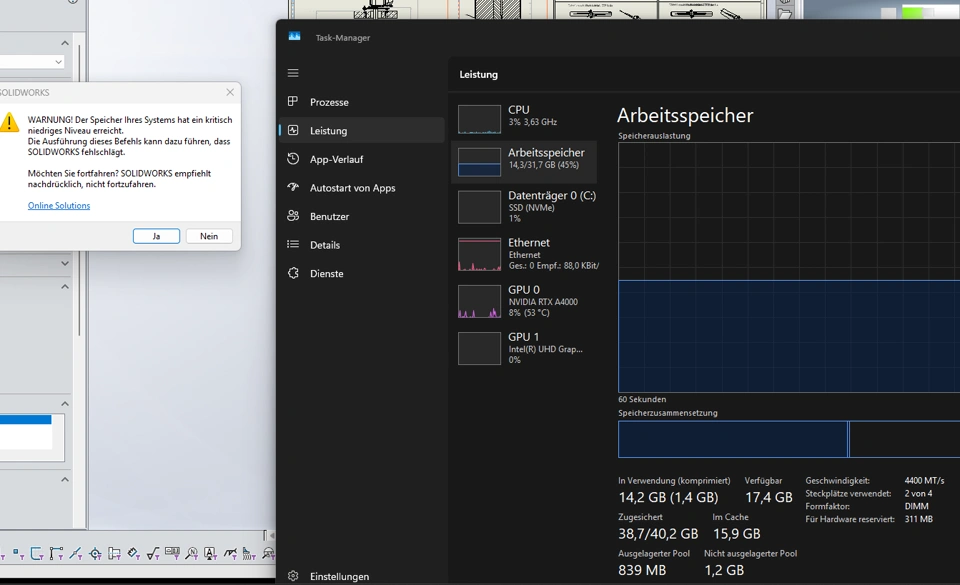Select the blue highlighted list entry
Screen dimensions: 960x585
[x=26, y=420]
